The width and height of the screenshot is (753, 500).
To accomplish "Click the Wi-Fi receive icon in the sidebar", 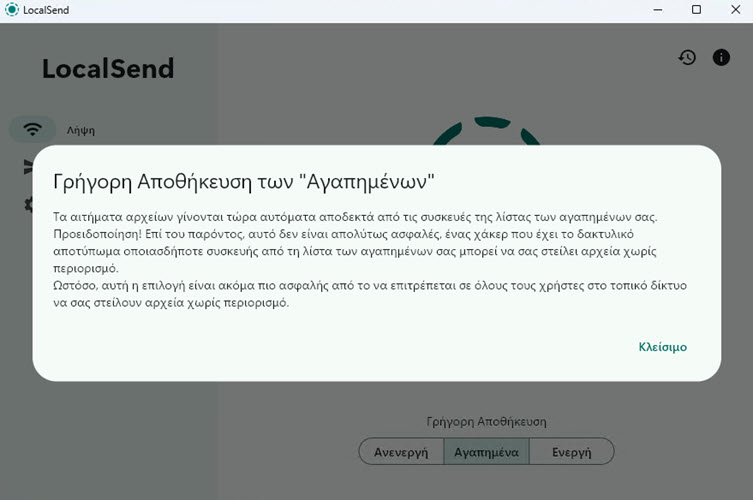I will pyautogui.click(x=32, y=129).
